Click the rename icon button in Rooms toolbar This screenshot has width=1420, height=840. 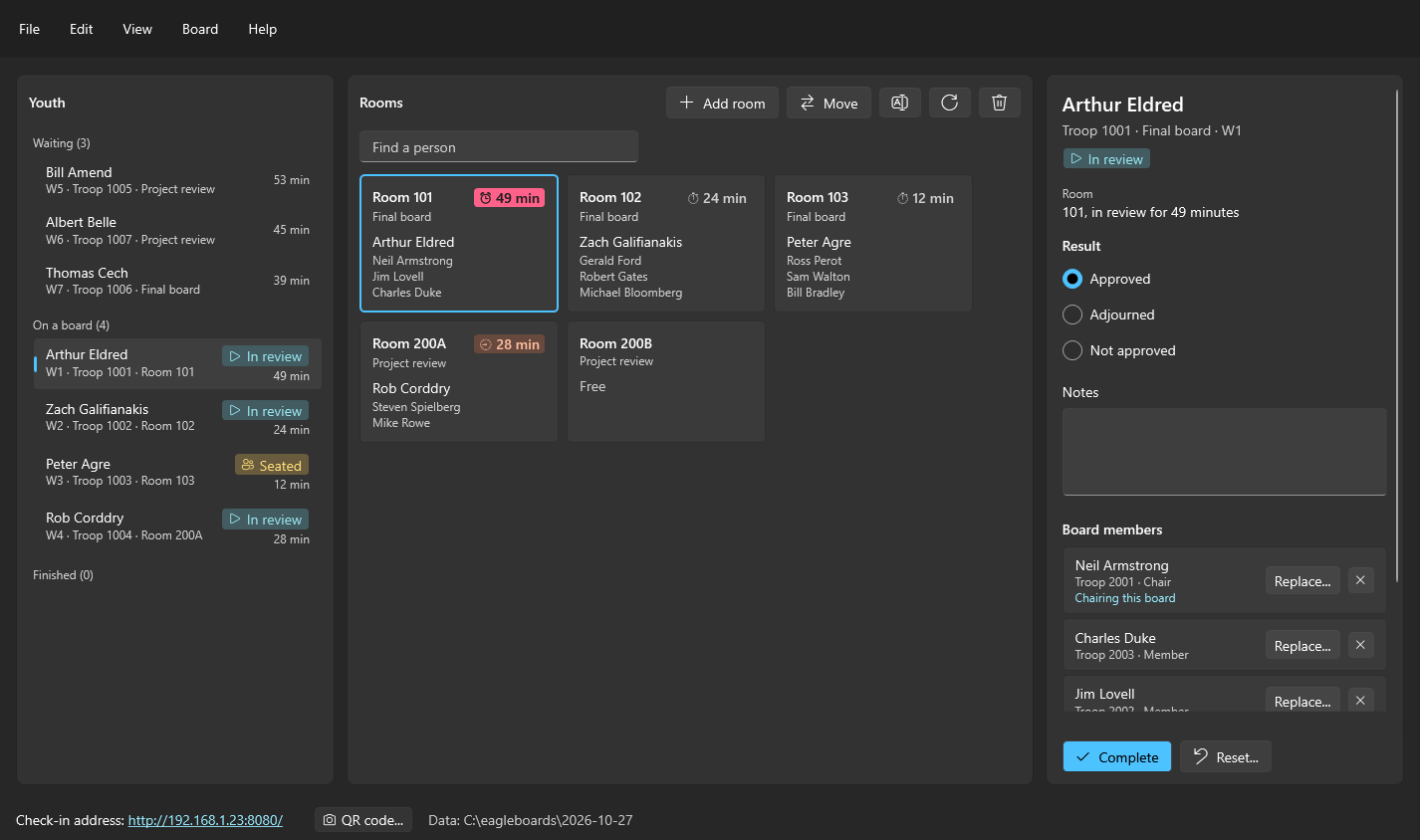tap(899, 103)
